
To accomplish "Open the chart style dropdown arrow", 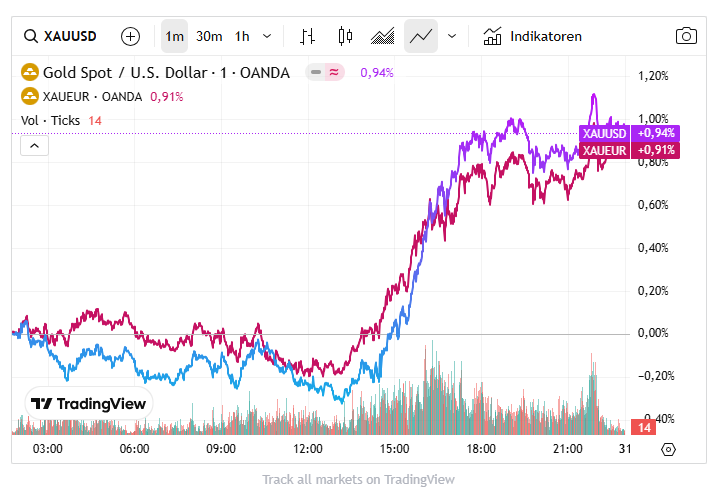I will pyautogui.click(x=451, y=36).
